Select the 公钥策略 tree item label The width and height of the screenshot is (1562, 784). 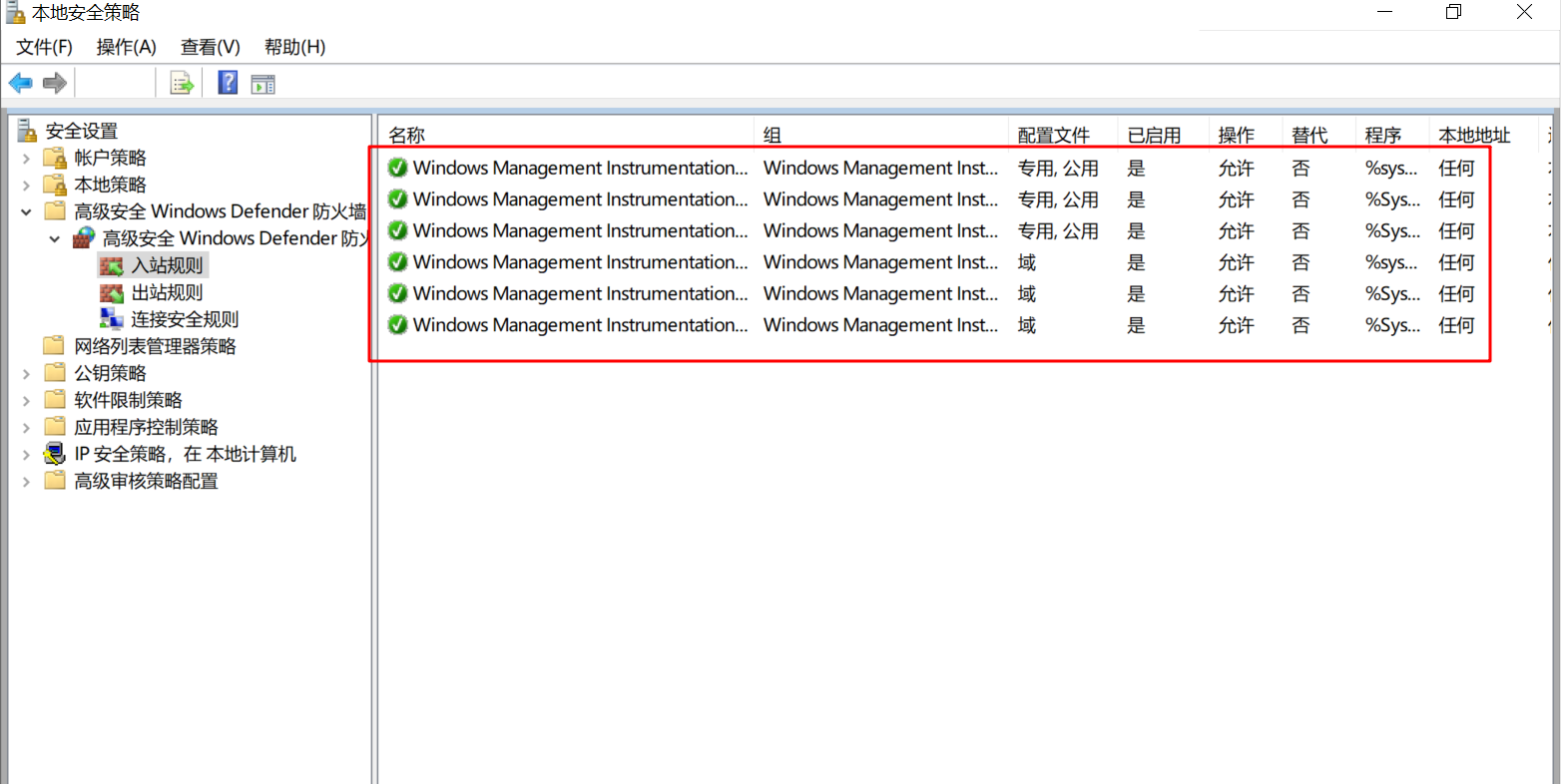(x=110, y=373)
